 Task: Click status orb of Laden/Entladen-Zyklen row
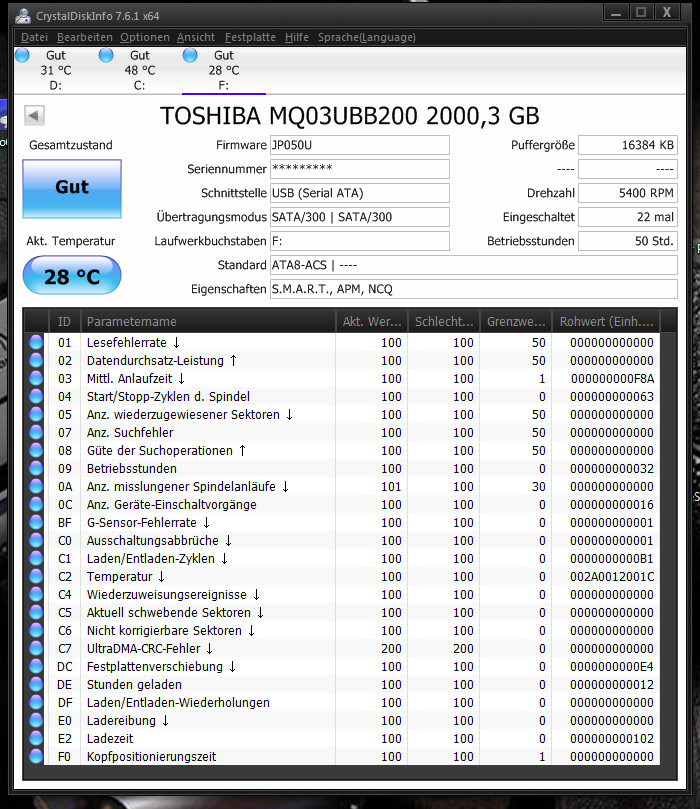[x=36, y=559]
